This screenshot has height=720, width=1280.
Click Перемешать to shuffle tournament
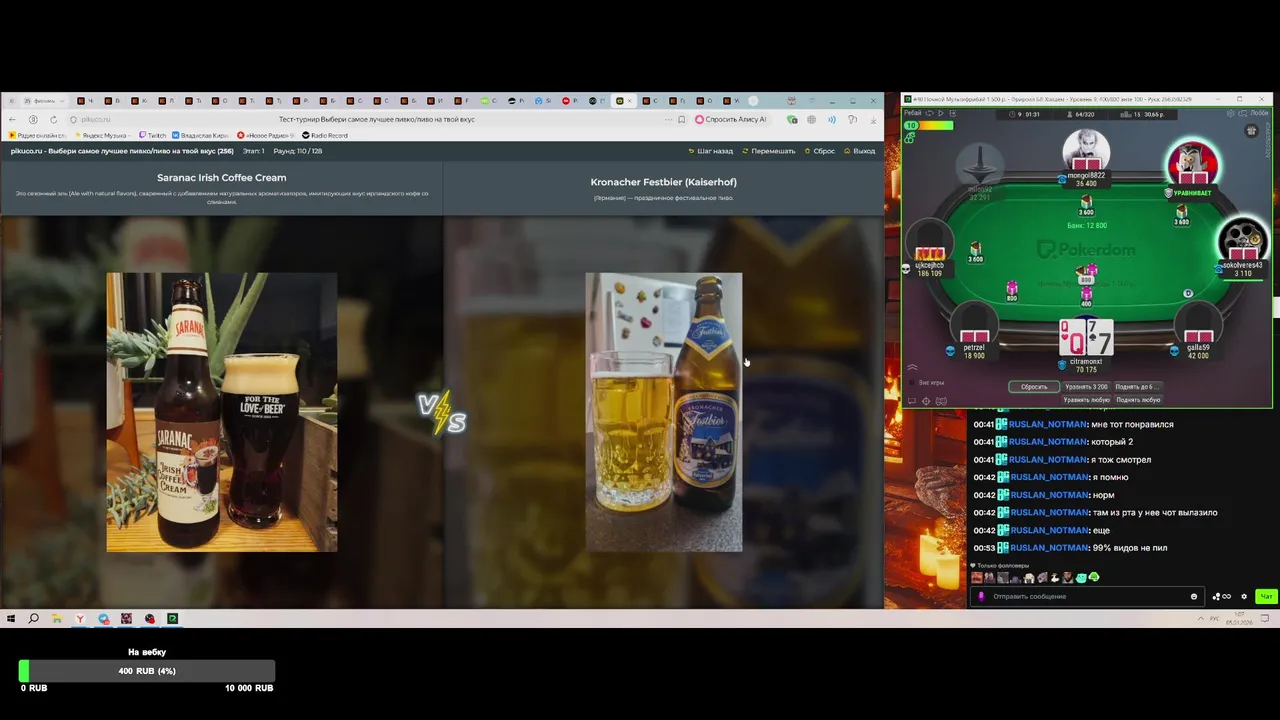click(x=768, y=151)
